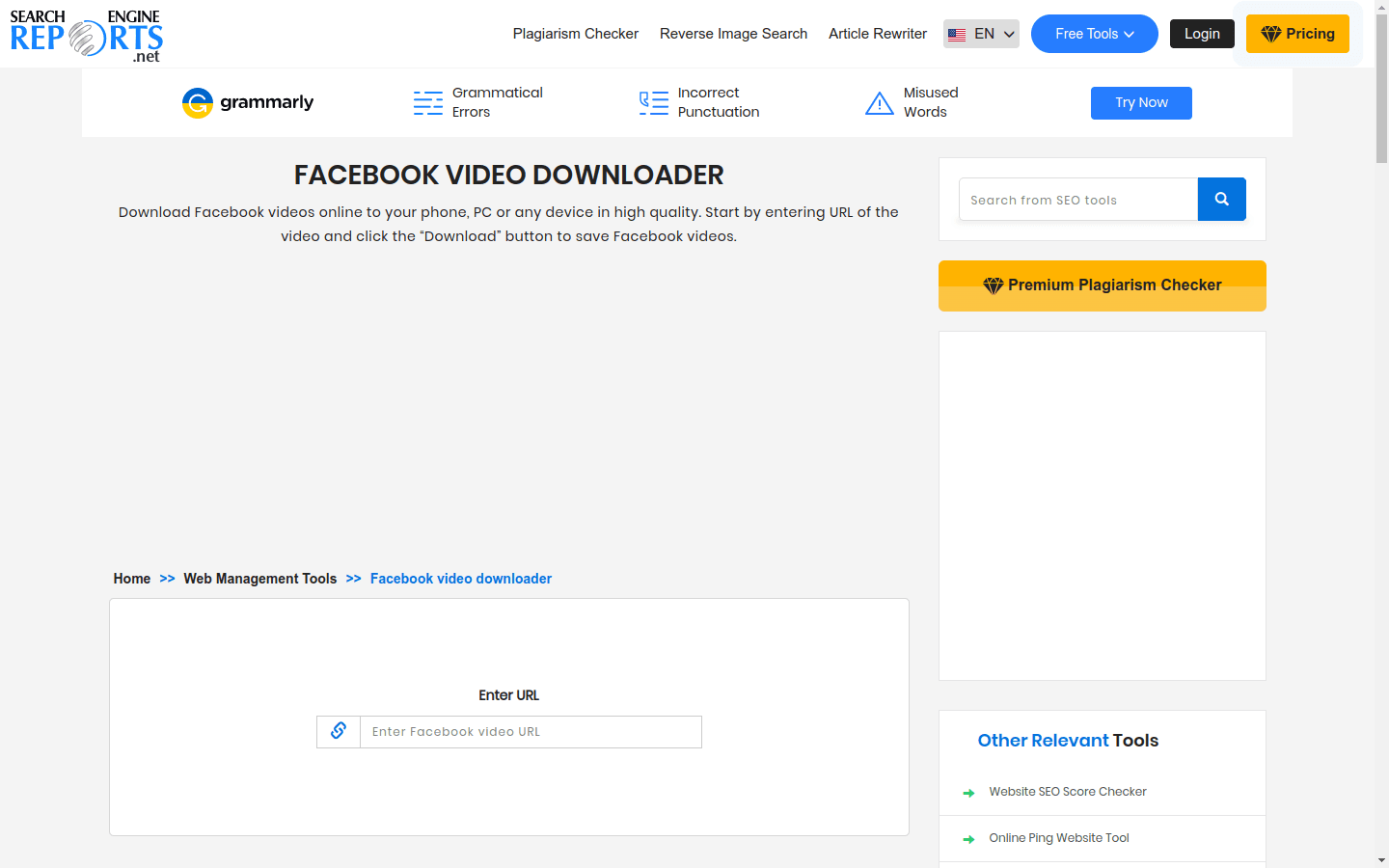This screenshot has width=1389, height=868.
Task: Click the link icon beside URL field
Action: pos(338,731)
